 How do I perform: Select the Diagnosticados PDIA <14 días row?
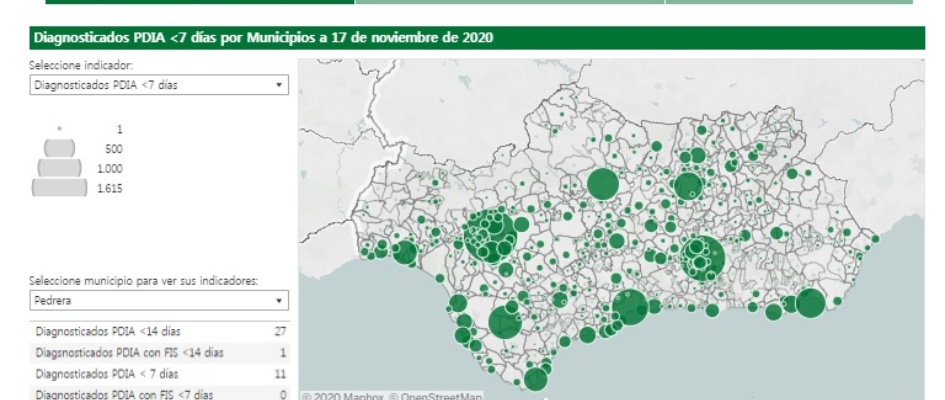pyautogui.click(x=158, y=331)
